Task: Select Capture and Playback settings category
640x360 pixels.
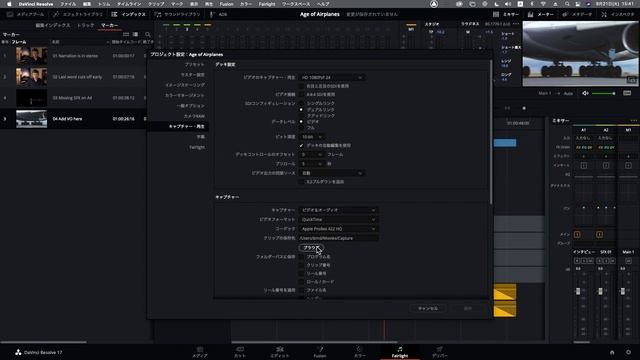Action: click(178, 127)
